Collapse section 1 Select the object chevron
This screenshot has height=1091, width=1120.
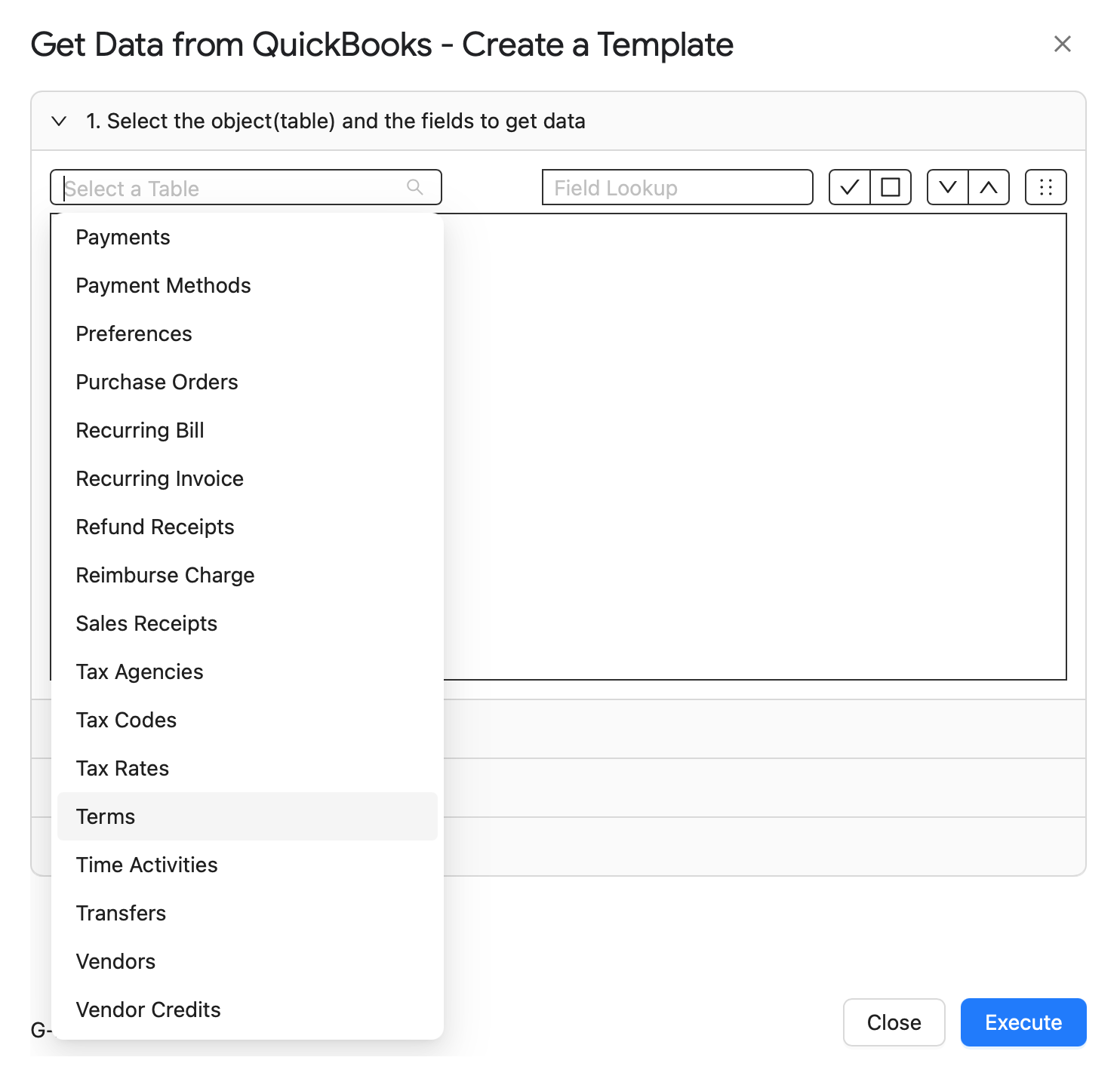click(59, 121)
